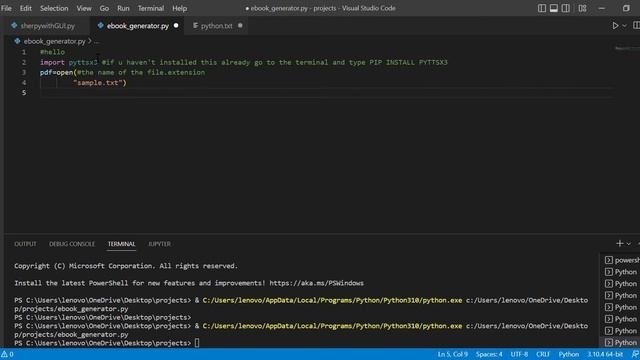The height and width of the screenshot is (360, 640).
Task: Open the Run menu
Action: [x=123, y=8]
